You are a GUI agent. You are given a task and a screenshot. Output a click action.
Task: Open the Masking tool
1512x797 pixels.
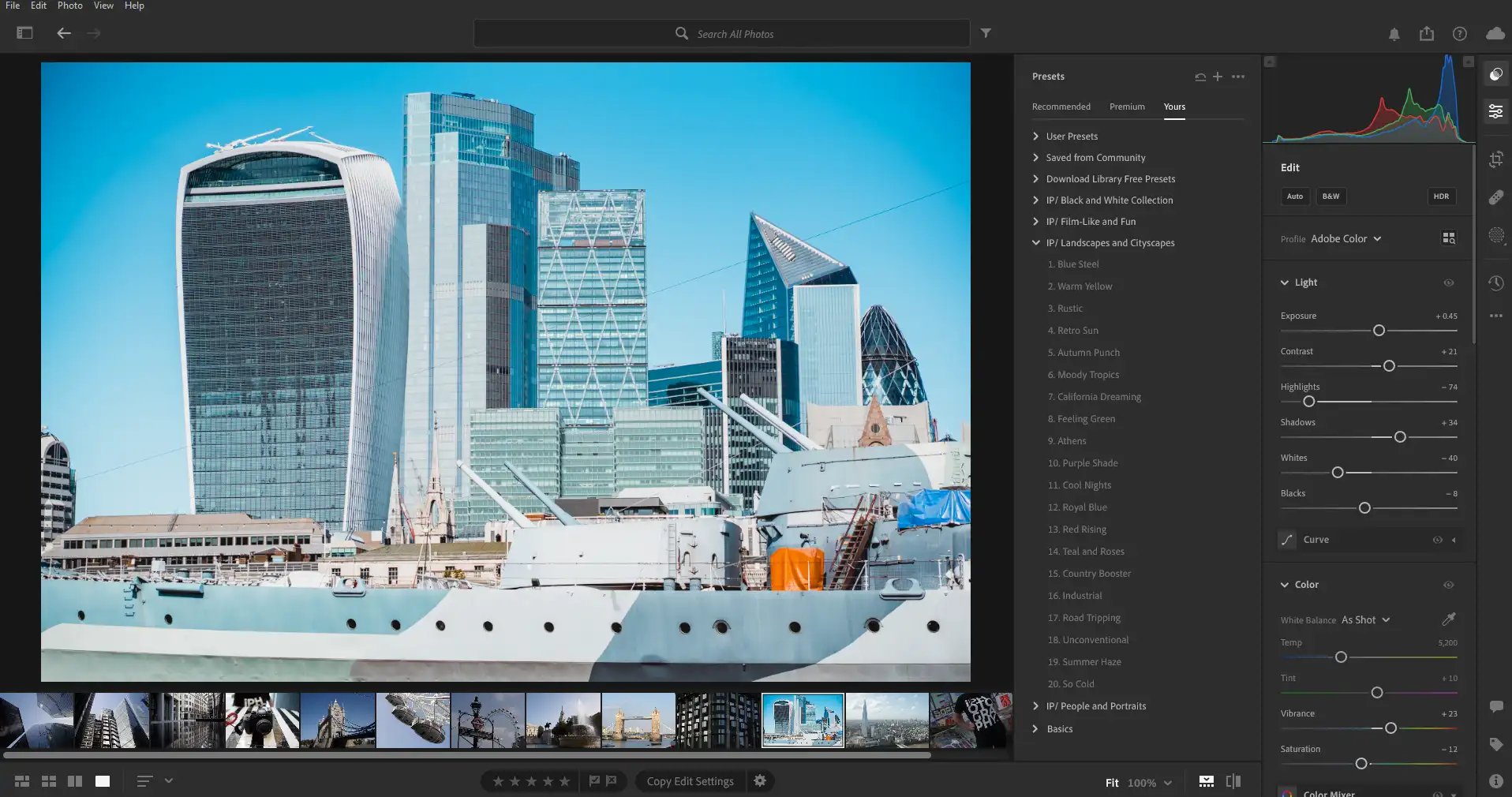(1495, 235)
